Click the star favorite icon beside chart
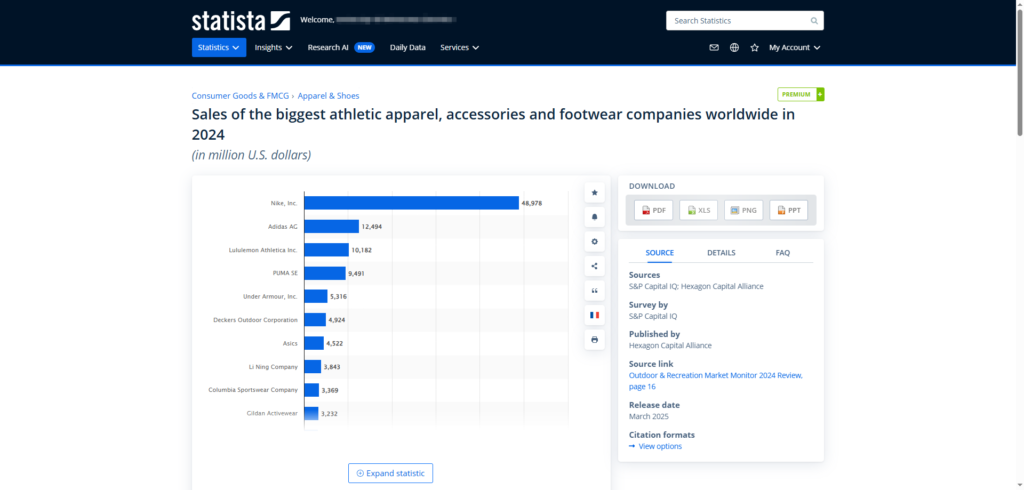Image resolution: width=1024 pixels, height=490 pixels. (595, 192)
